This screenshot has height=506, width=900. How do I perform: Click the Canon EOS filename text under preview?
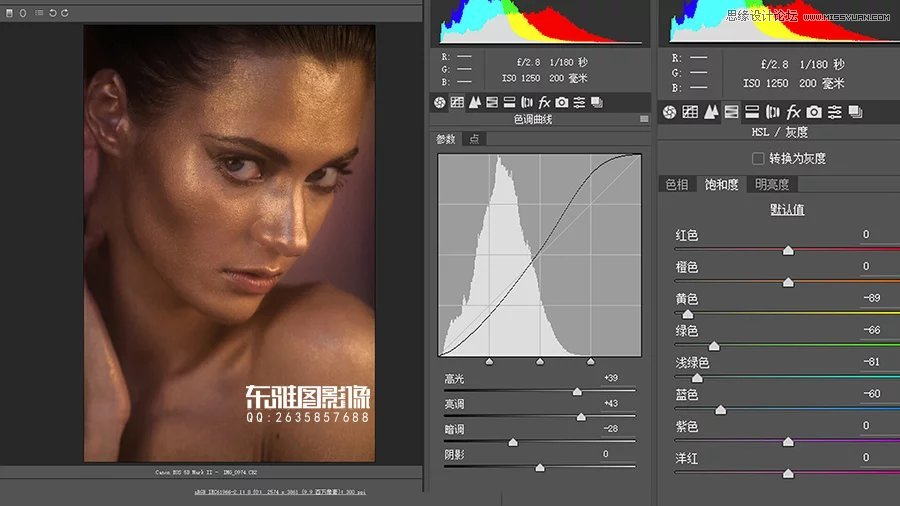206,473
